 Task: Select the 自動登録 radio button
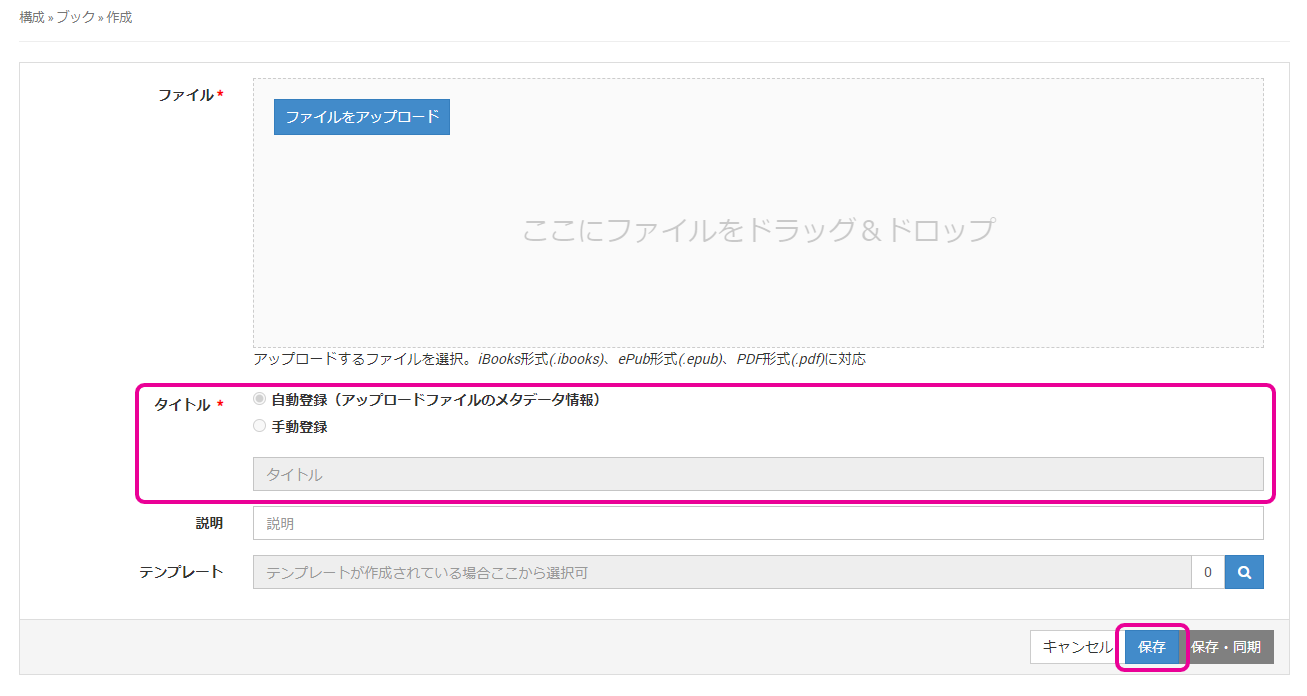pyautogui.click(x=260, y=399)
